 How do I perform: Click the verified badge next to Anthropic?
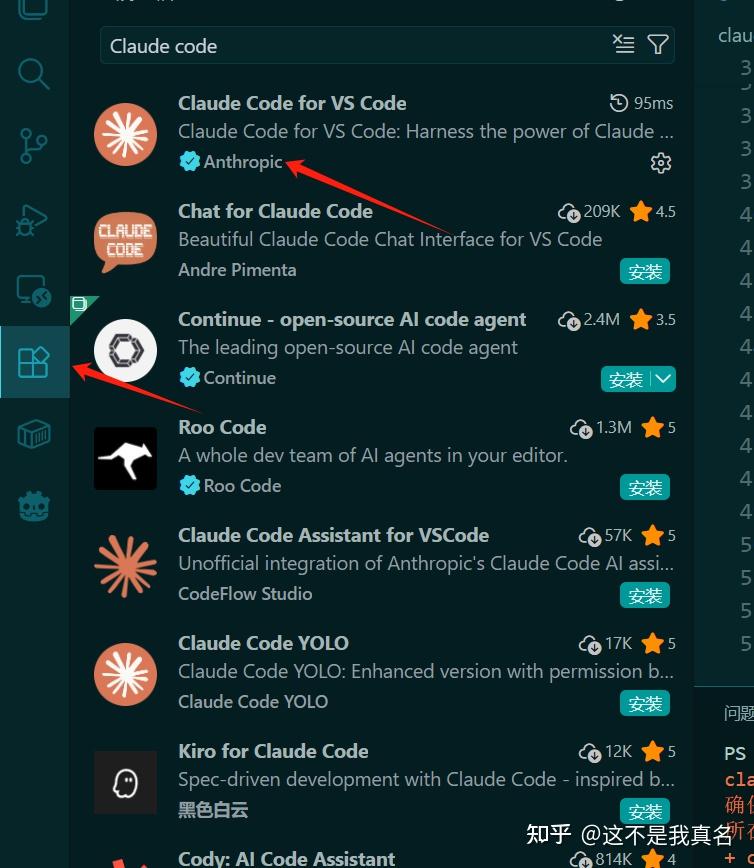(190, 162)
